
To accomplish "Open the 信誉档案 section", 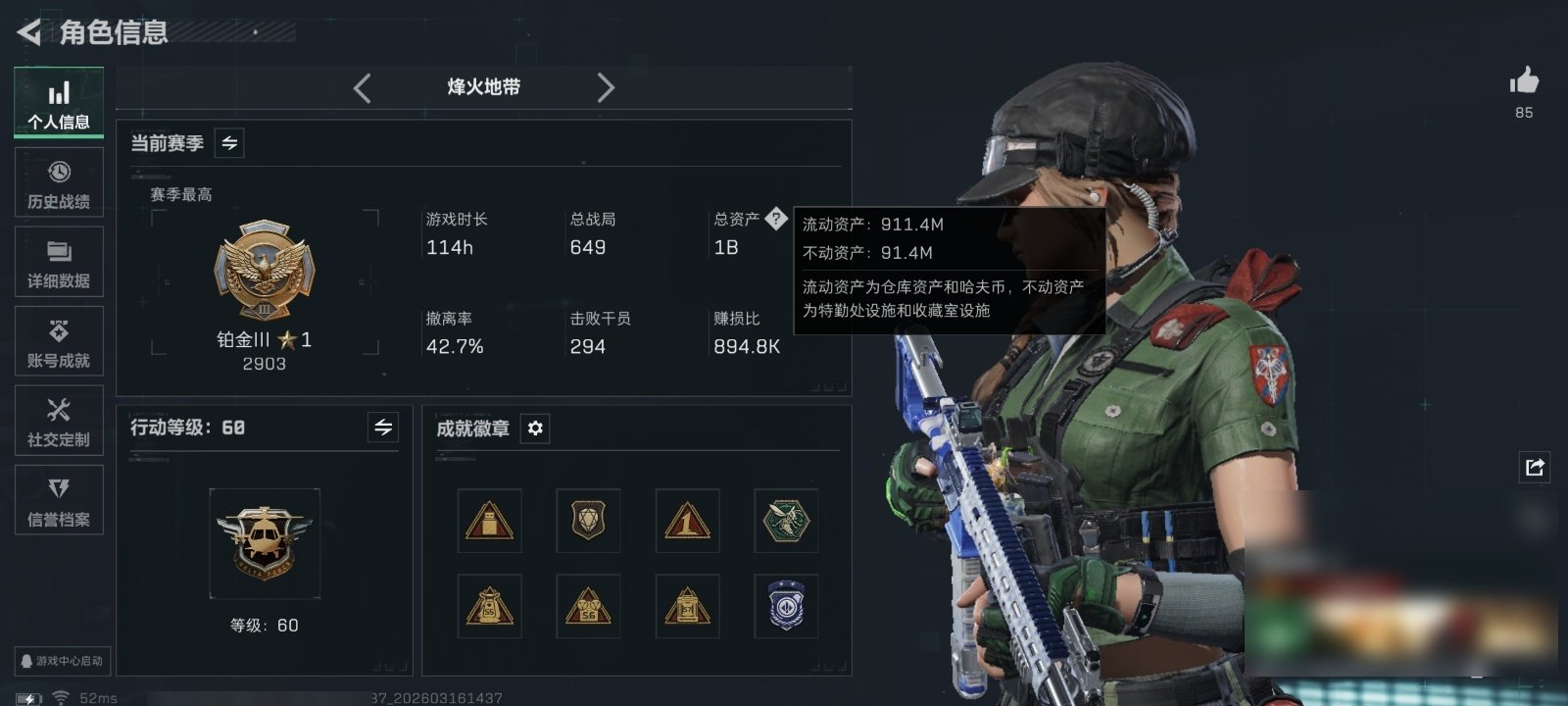I will coord(59,500).
